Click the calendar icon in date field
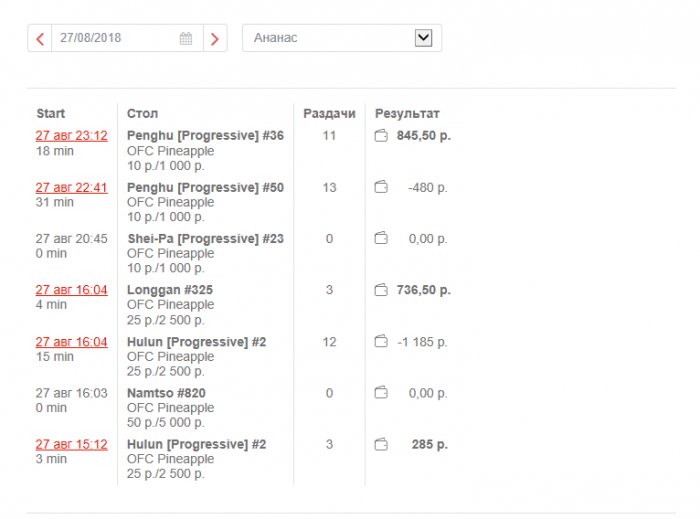700x519 pixels. [186, 39]
